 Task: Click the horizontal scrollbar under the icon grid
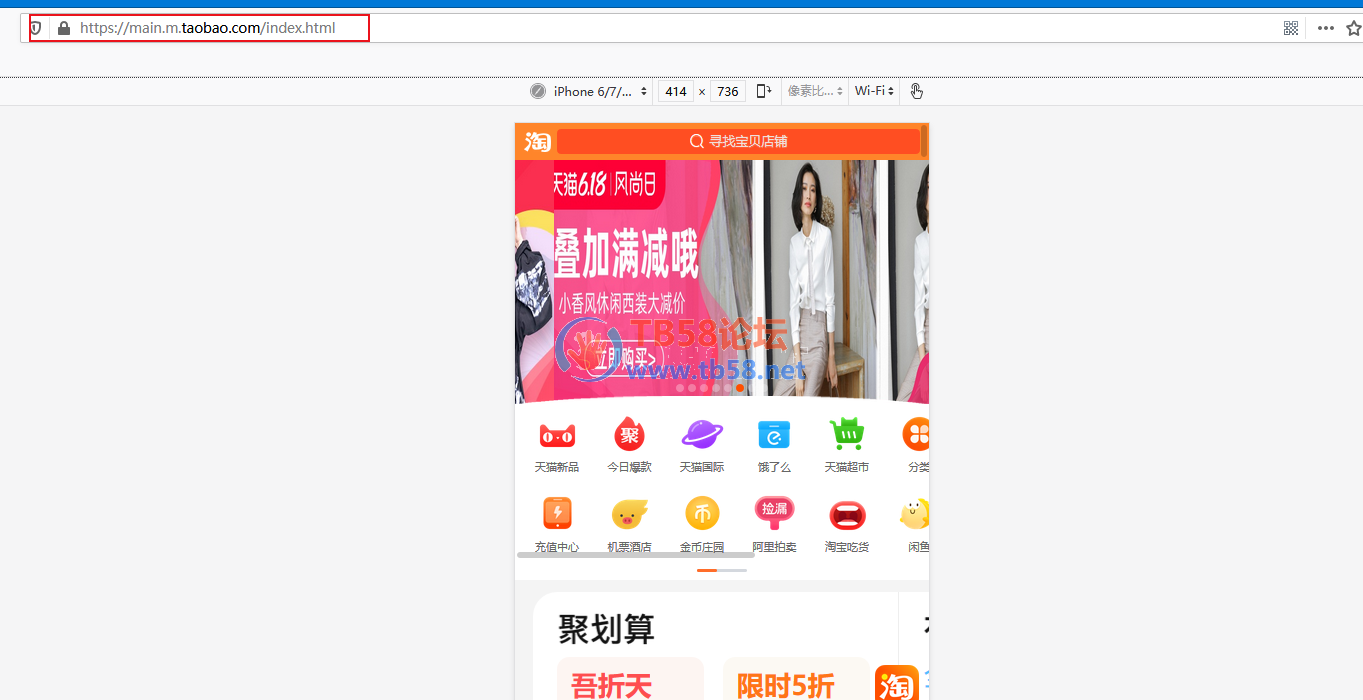(635, 554)
